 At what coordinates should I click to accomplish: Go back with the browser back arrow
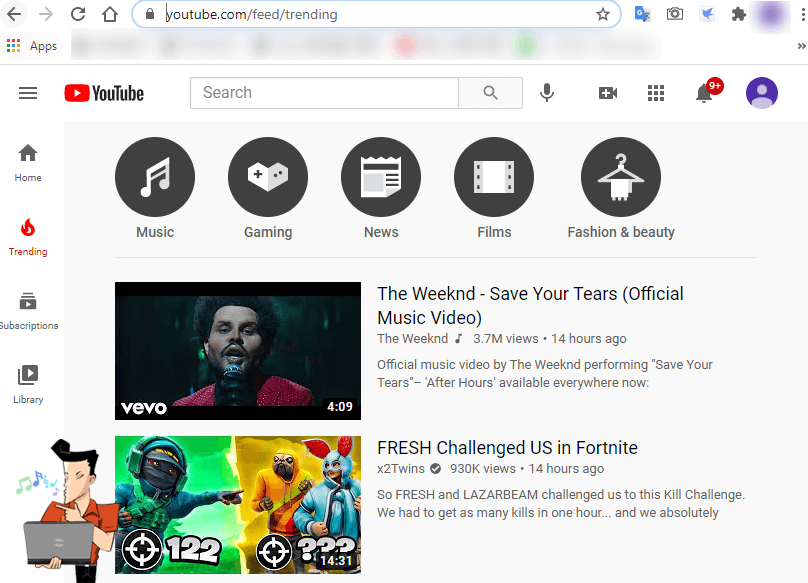14,14
